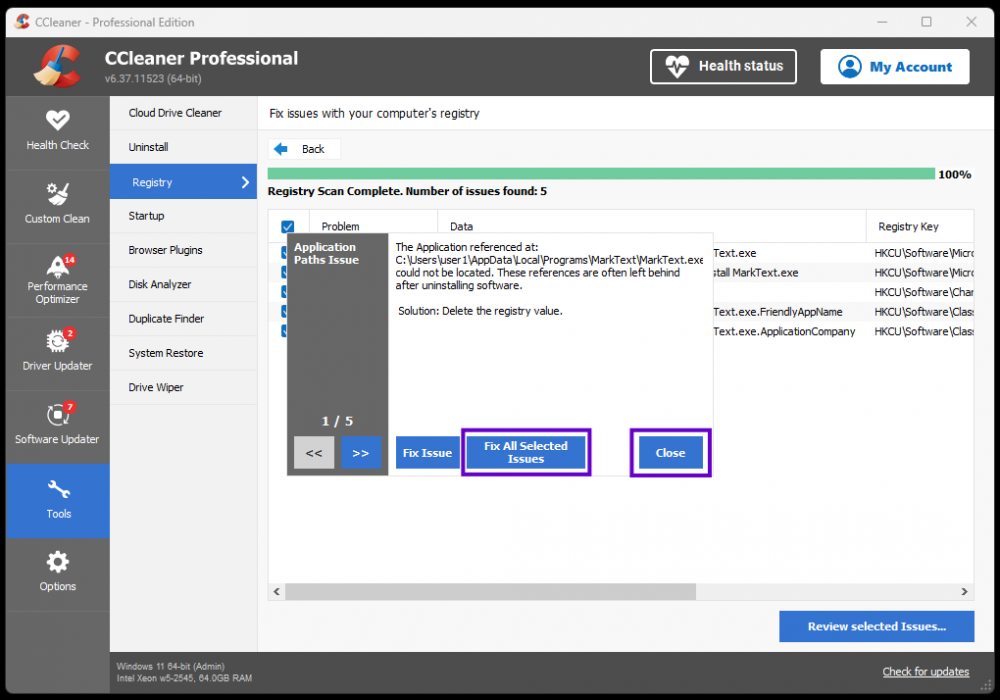Click Review selected Issues button

tap(876, 627)
